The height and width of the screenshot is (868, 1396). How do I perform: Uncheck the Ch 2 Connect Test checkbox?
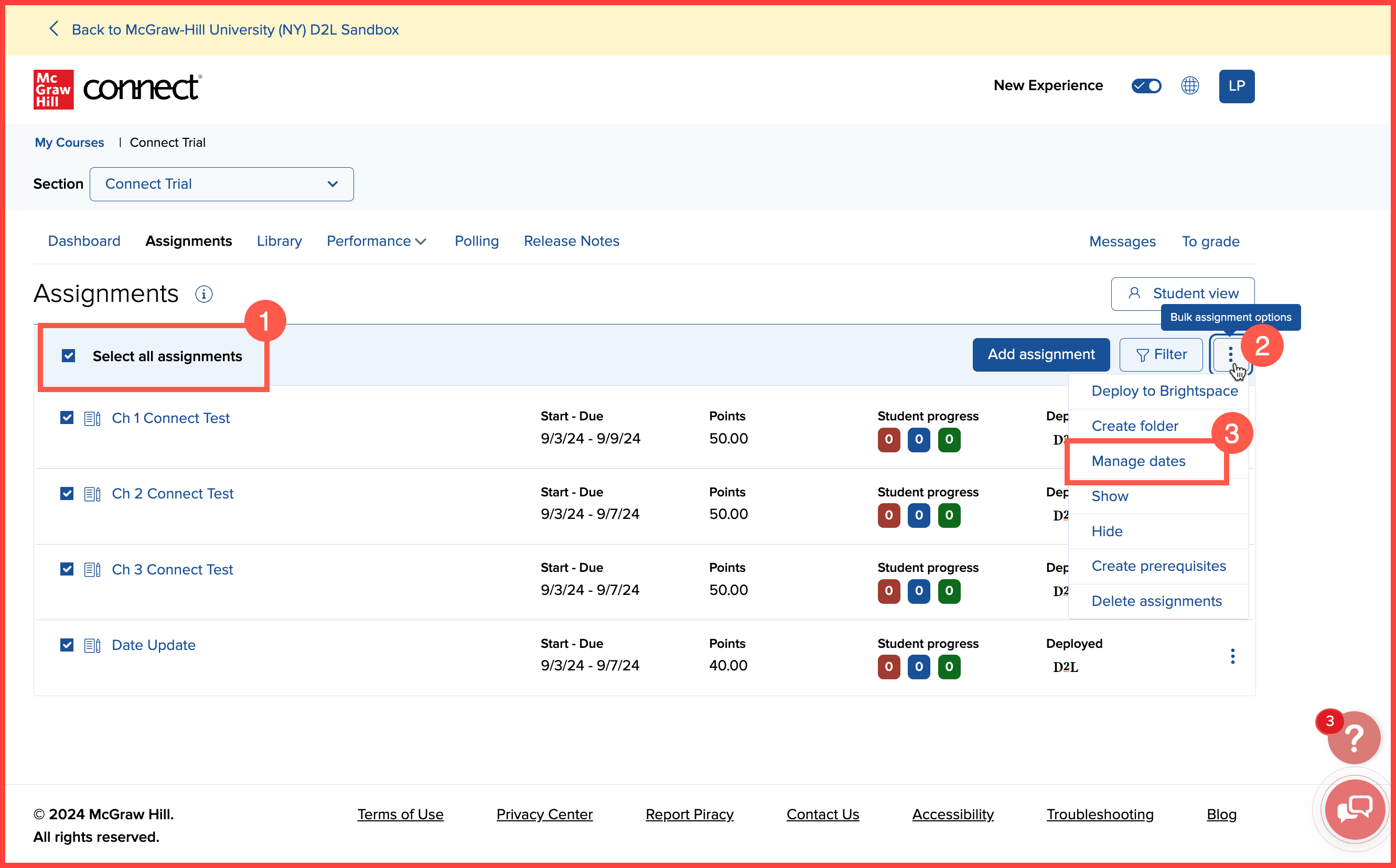[67, 493]
